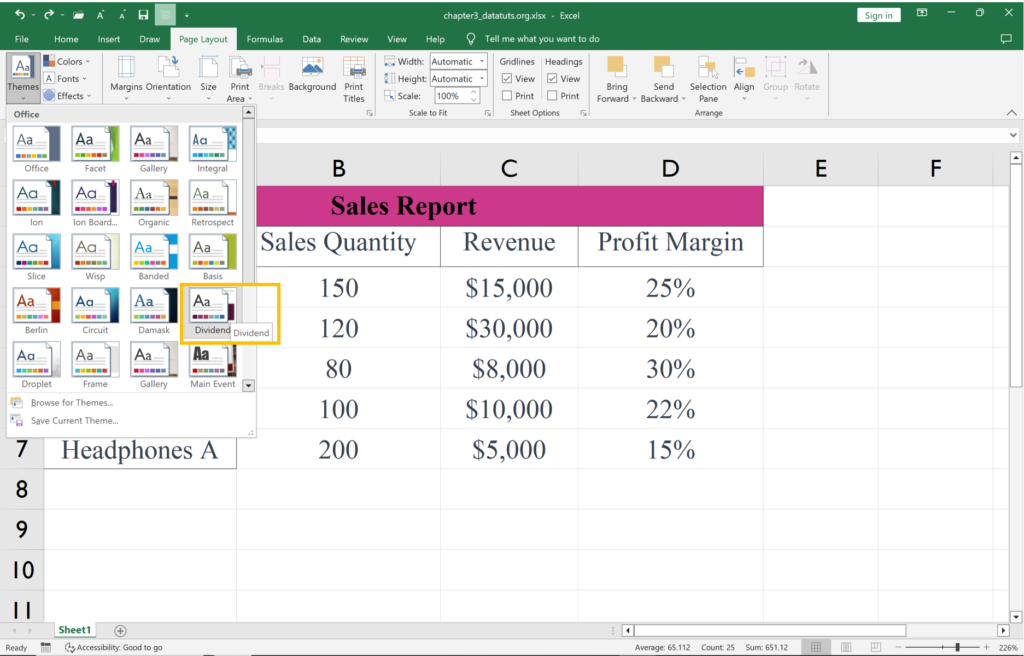Click Bring Forward icon
1024x656 pixels.
click(x=617, y=78)
